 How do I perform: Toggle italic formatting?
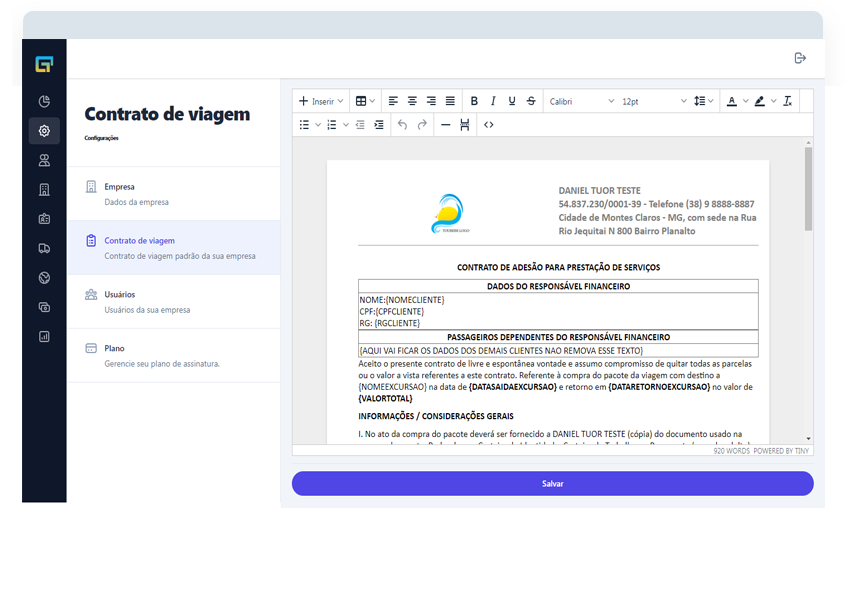click(x=493, y=101)
